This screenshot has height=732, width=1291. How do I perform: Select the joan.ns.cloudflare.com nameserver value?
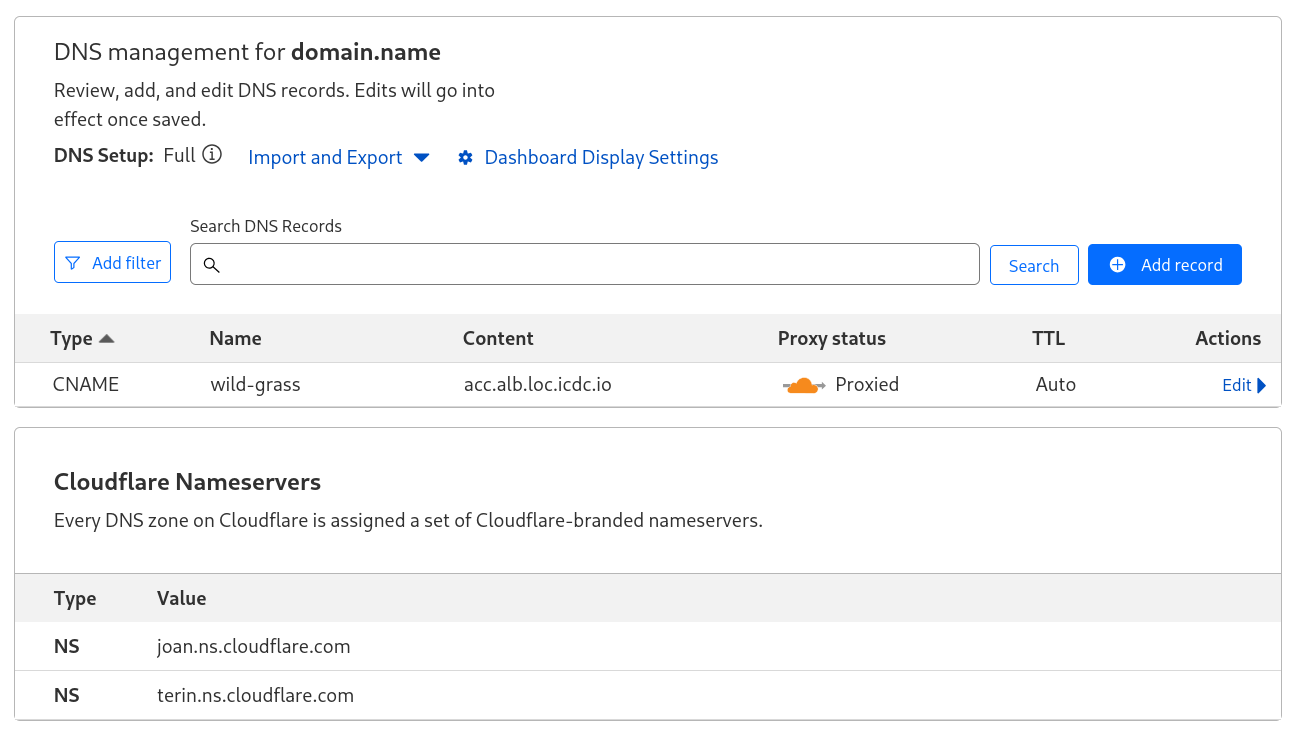(253, 647)
